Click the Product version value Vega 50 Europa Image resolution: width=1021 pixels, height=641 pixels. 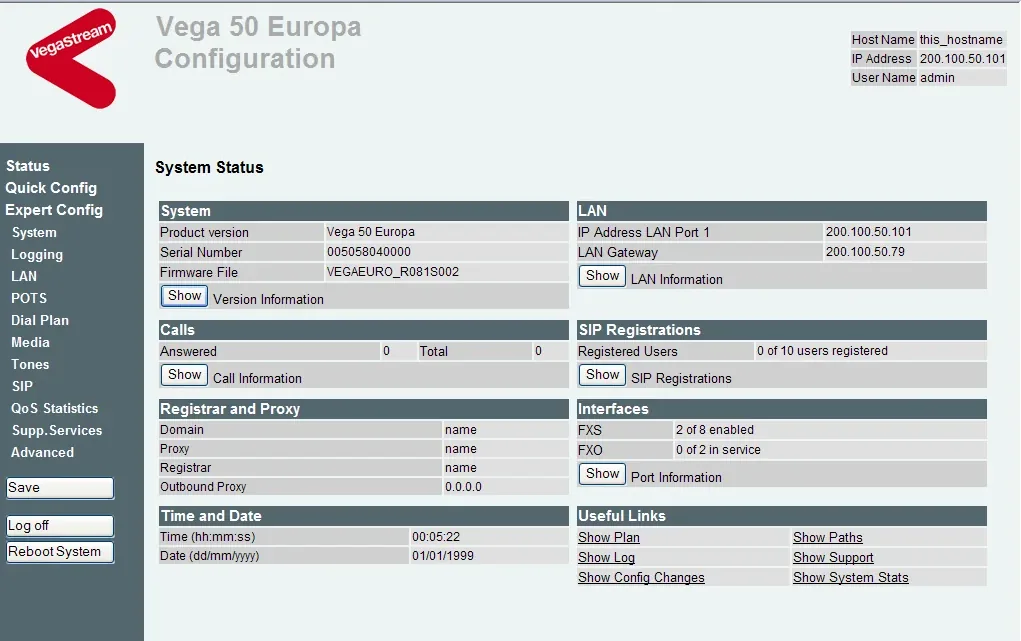(x=371, y=231)
